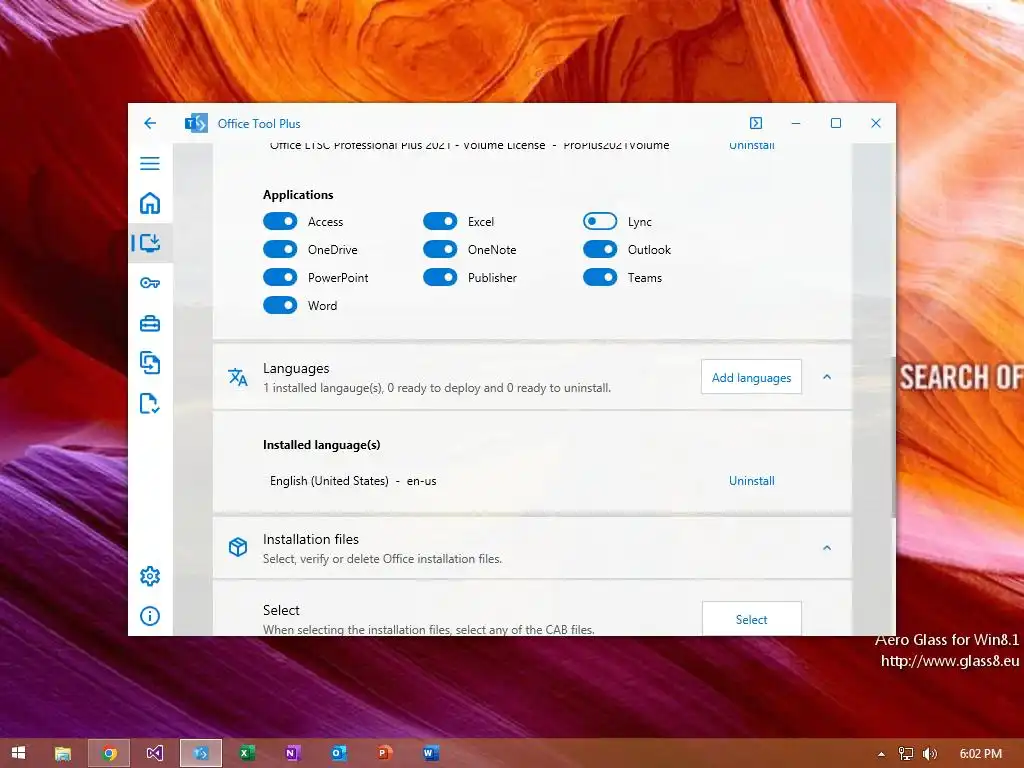Collapse the Languages section chevron
1024x768 pixels.
[827, 377]
